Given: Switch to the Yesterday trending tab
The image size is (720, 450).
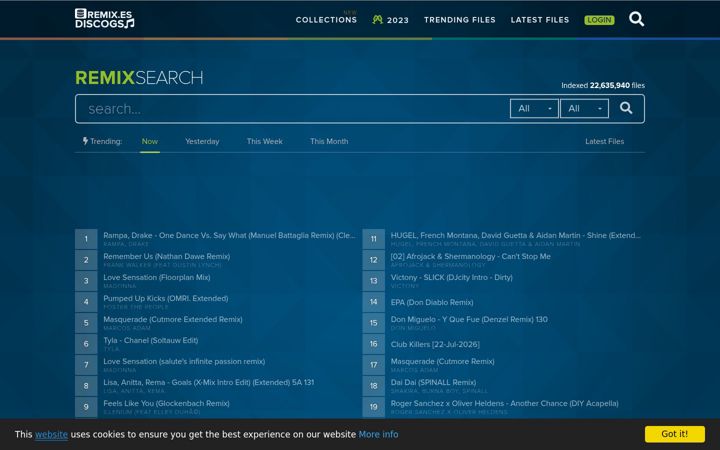Looking at the screenshot, I should tap(202, 141).
